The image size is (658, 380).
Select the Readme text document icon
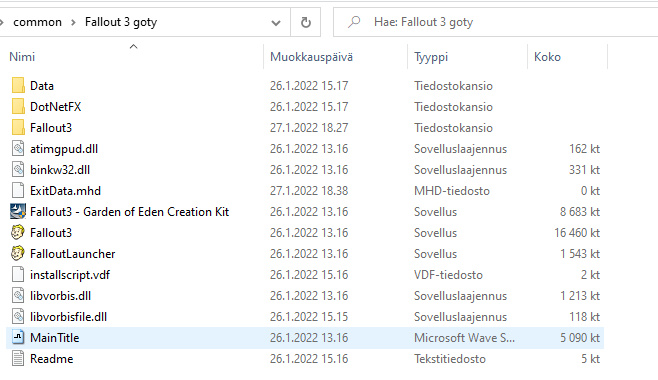click(x=18, y=358)
